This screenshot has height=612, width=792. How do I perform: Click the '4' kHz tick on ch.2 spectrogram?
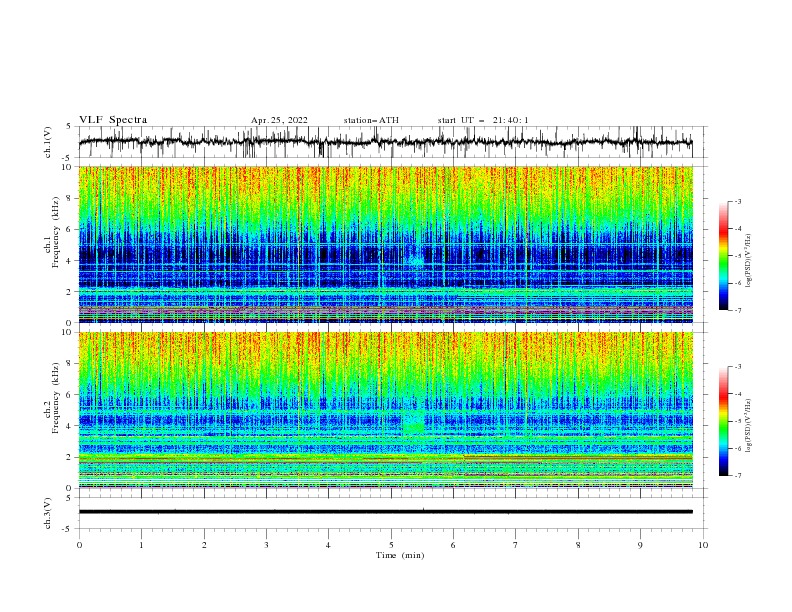coord(71,426)
